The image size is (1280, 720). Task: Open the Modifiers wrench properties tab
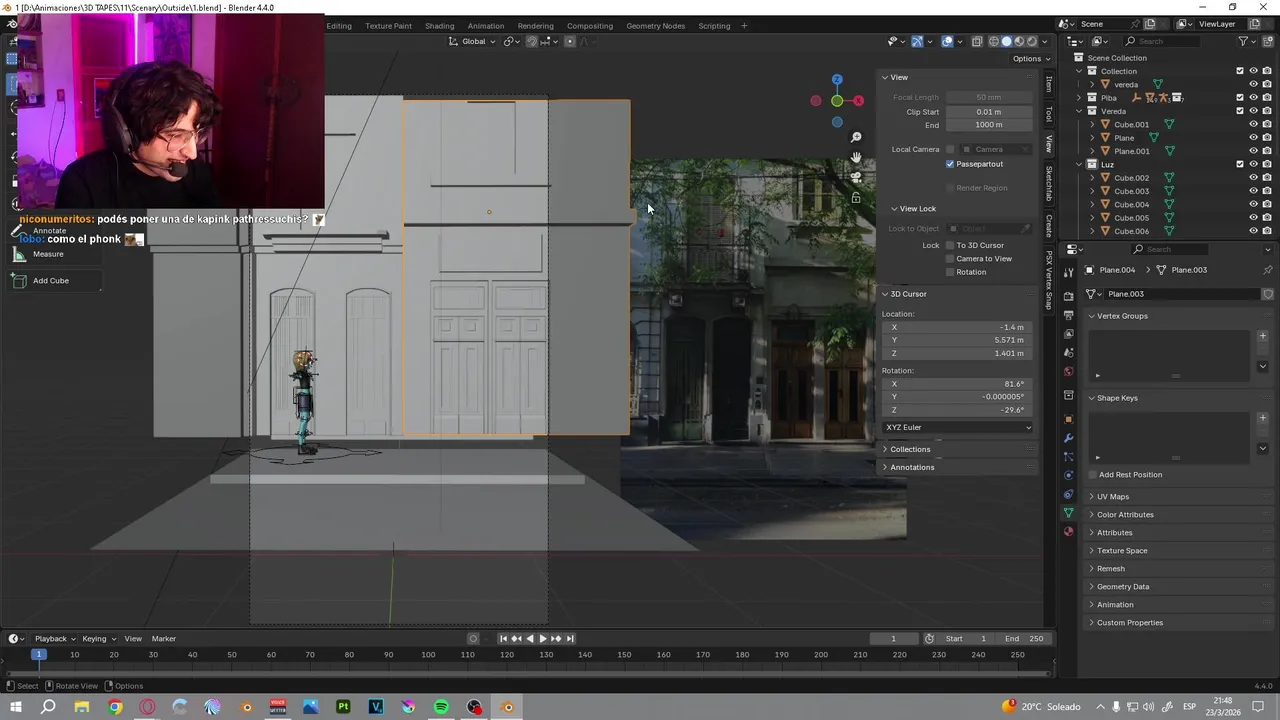pos(1068,438)
